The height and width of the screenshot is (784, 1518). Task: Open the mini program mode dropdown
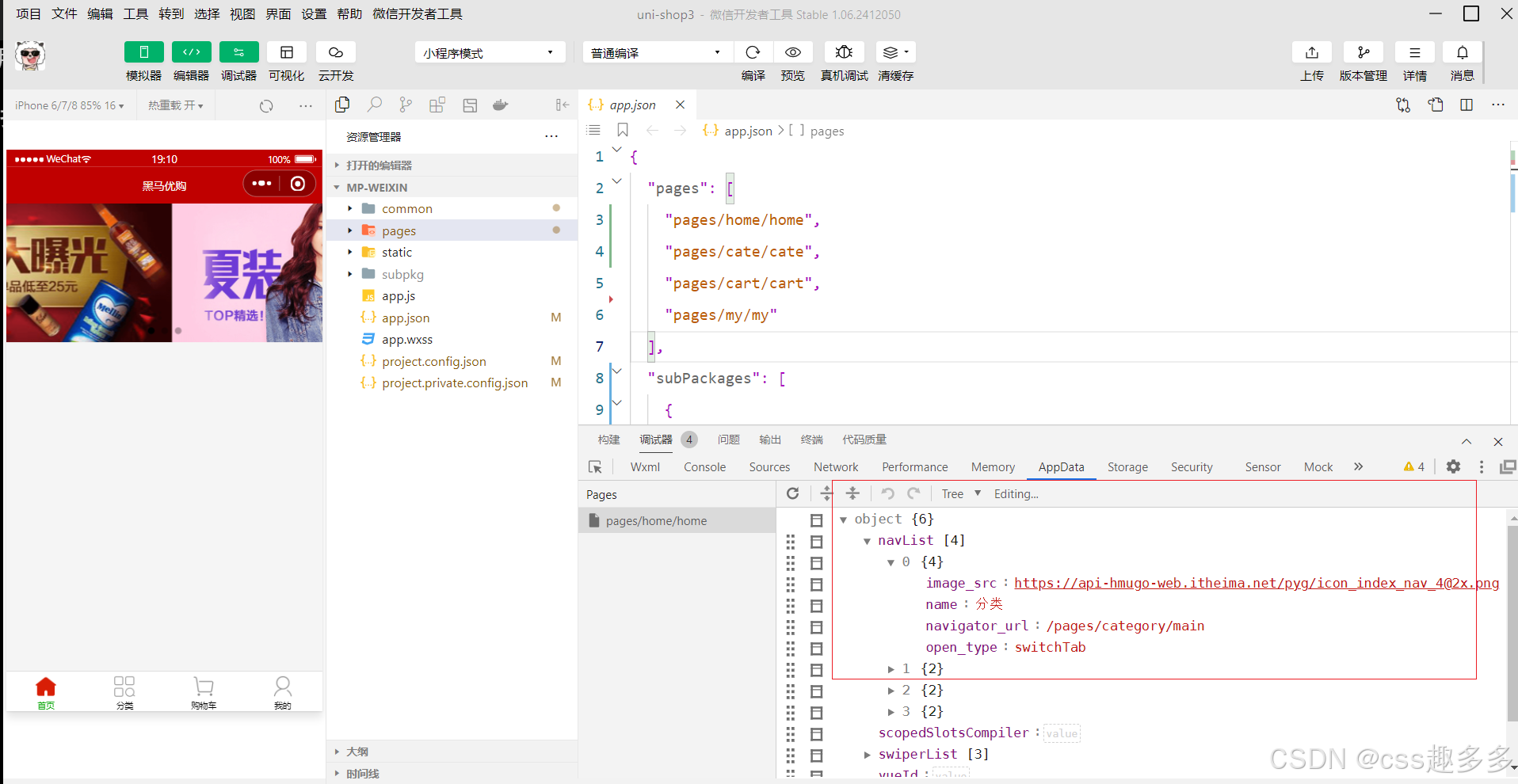[490, 53]
